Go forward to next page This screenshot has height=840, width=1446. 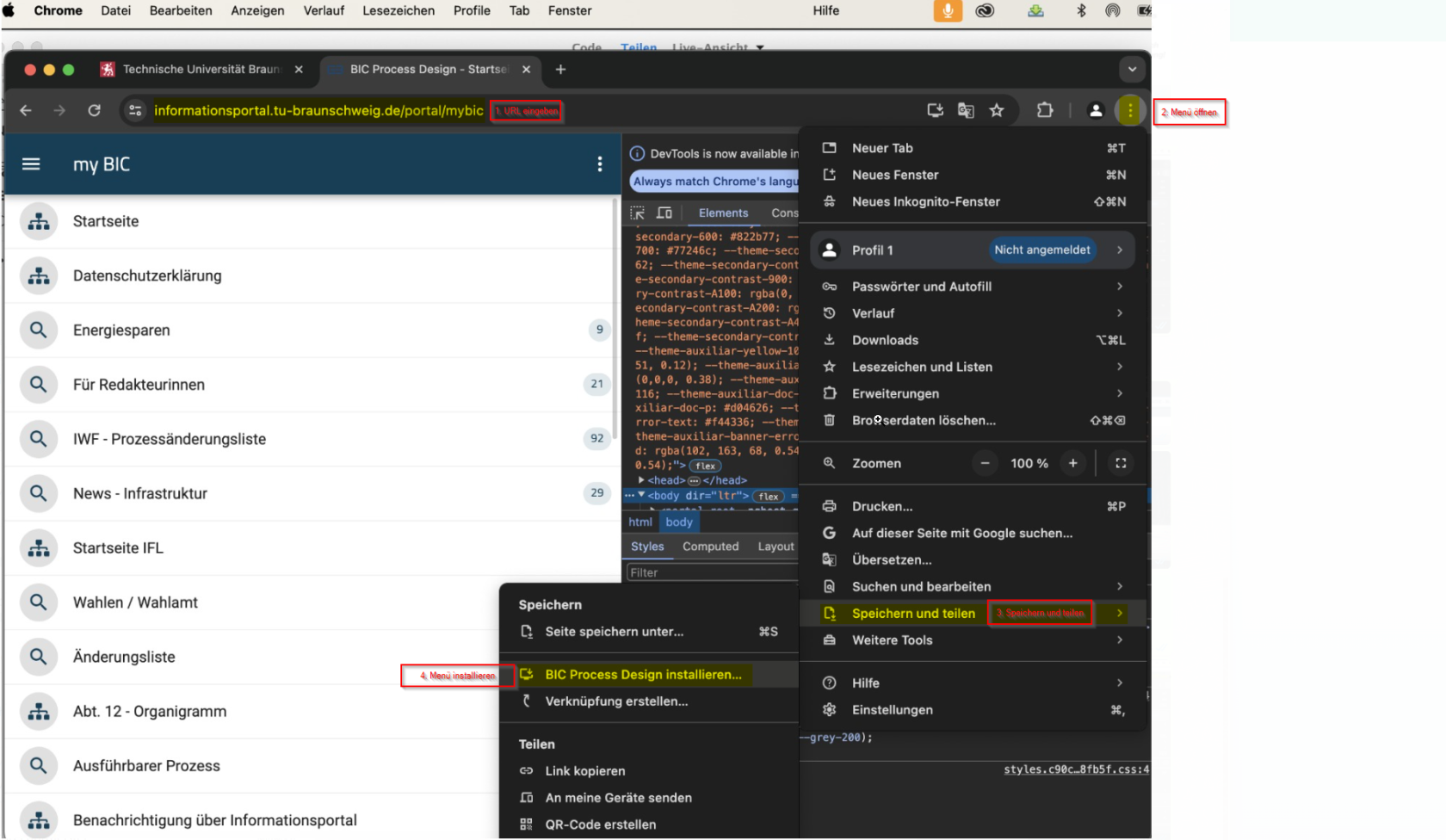pos(59,110)
